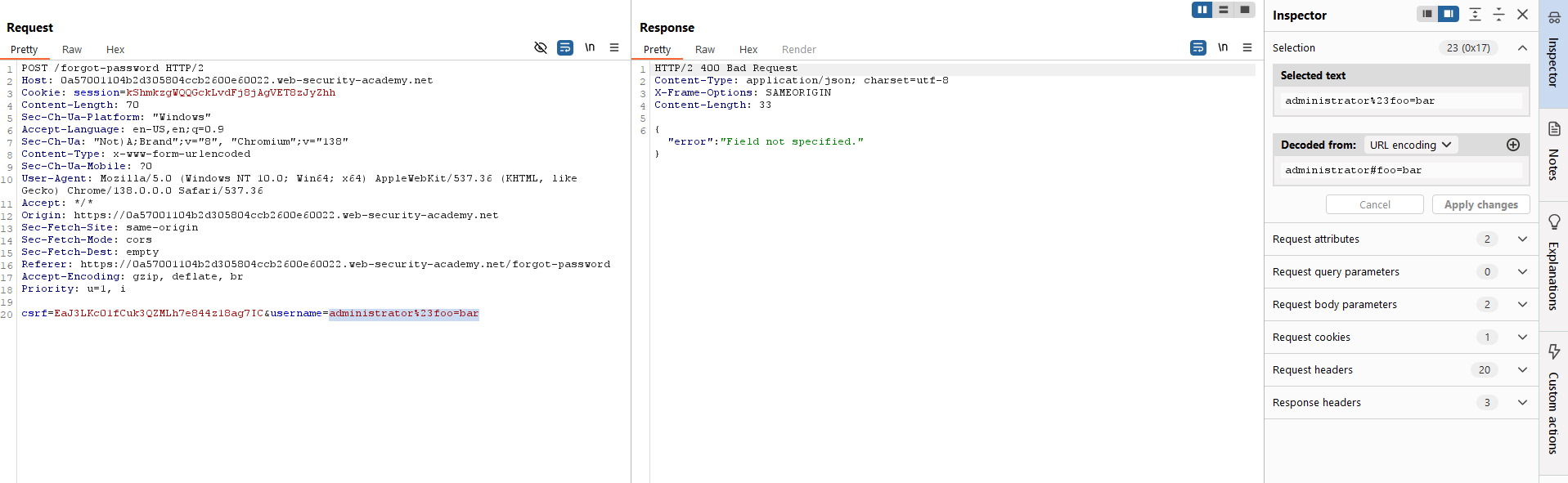
Task: Toggle the hidden-items eye icon in Request
Action: coord(540,48)
